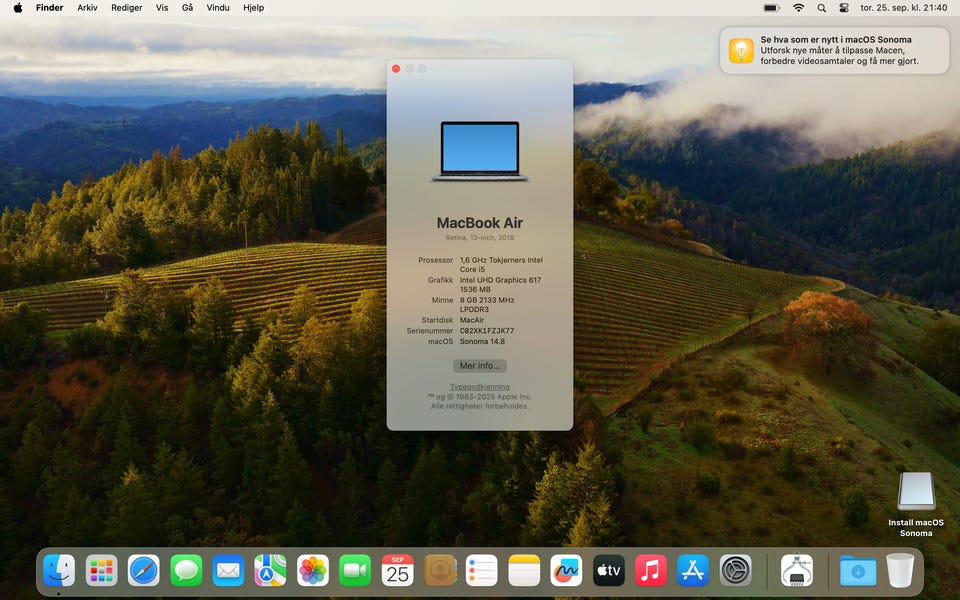Launch the Messages app in Dock

pos(186,571)
